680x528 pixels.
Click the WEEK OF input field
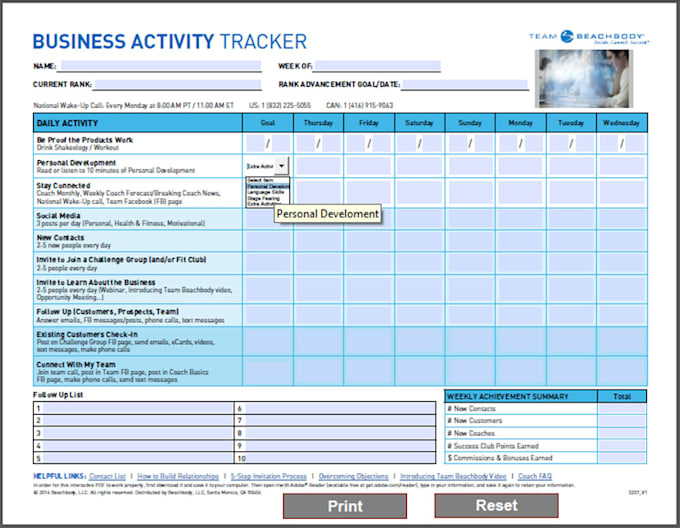coord(377,66)
